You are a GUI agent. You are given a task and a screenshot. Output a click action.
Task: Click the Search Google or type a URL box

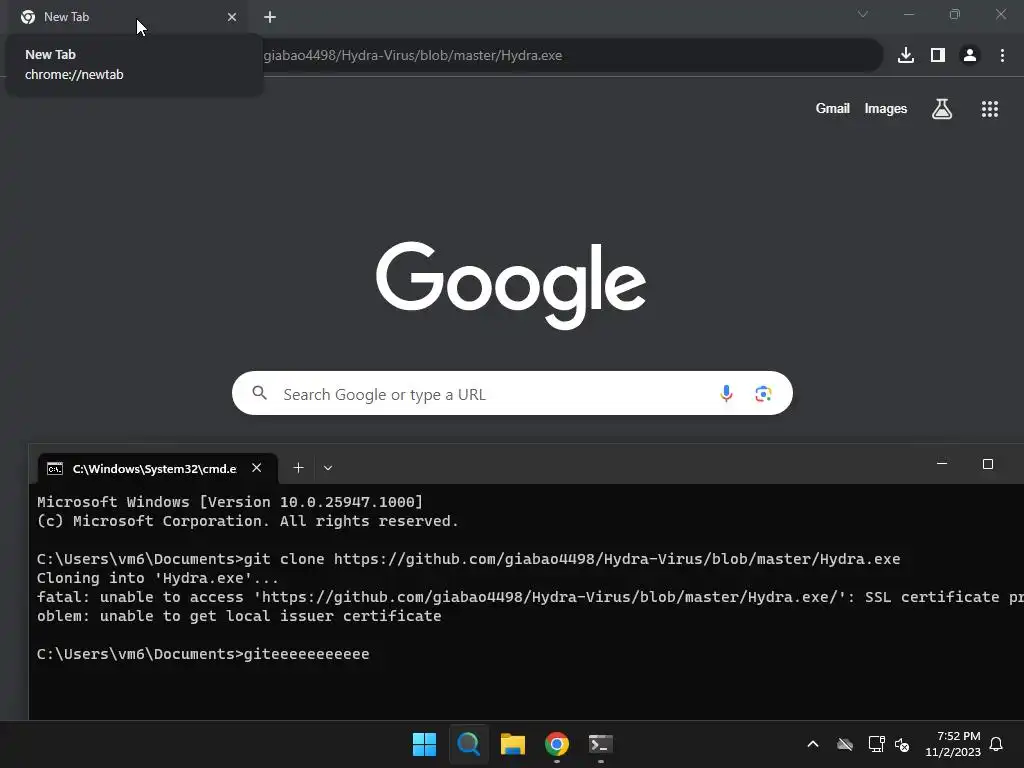tap(512, 393)
